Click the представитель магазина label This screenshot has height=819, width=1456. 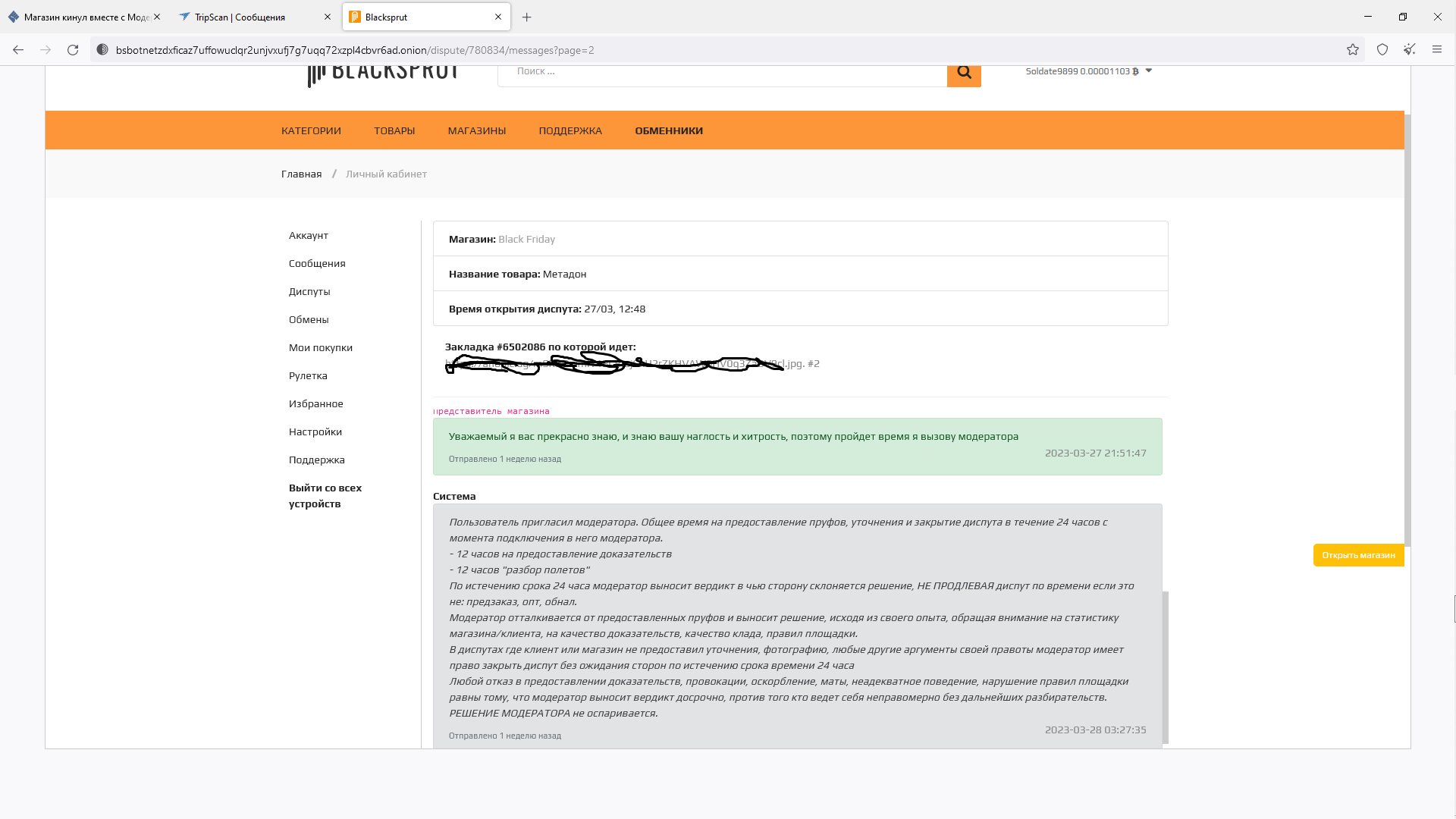491,411
